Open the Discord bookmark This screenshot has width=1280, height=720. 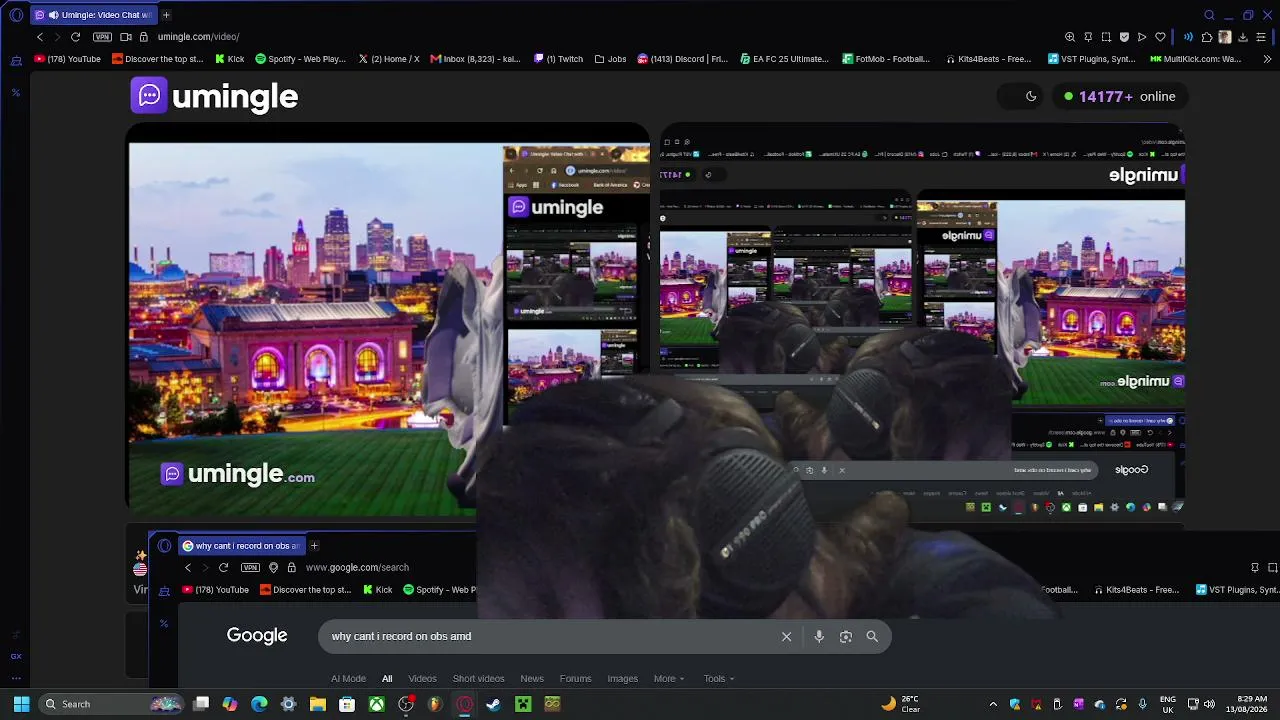682,59
